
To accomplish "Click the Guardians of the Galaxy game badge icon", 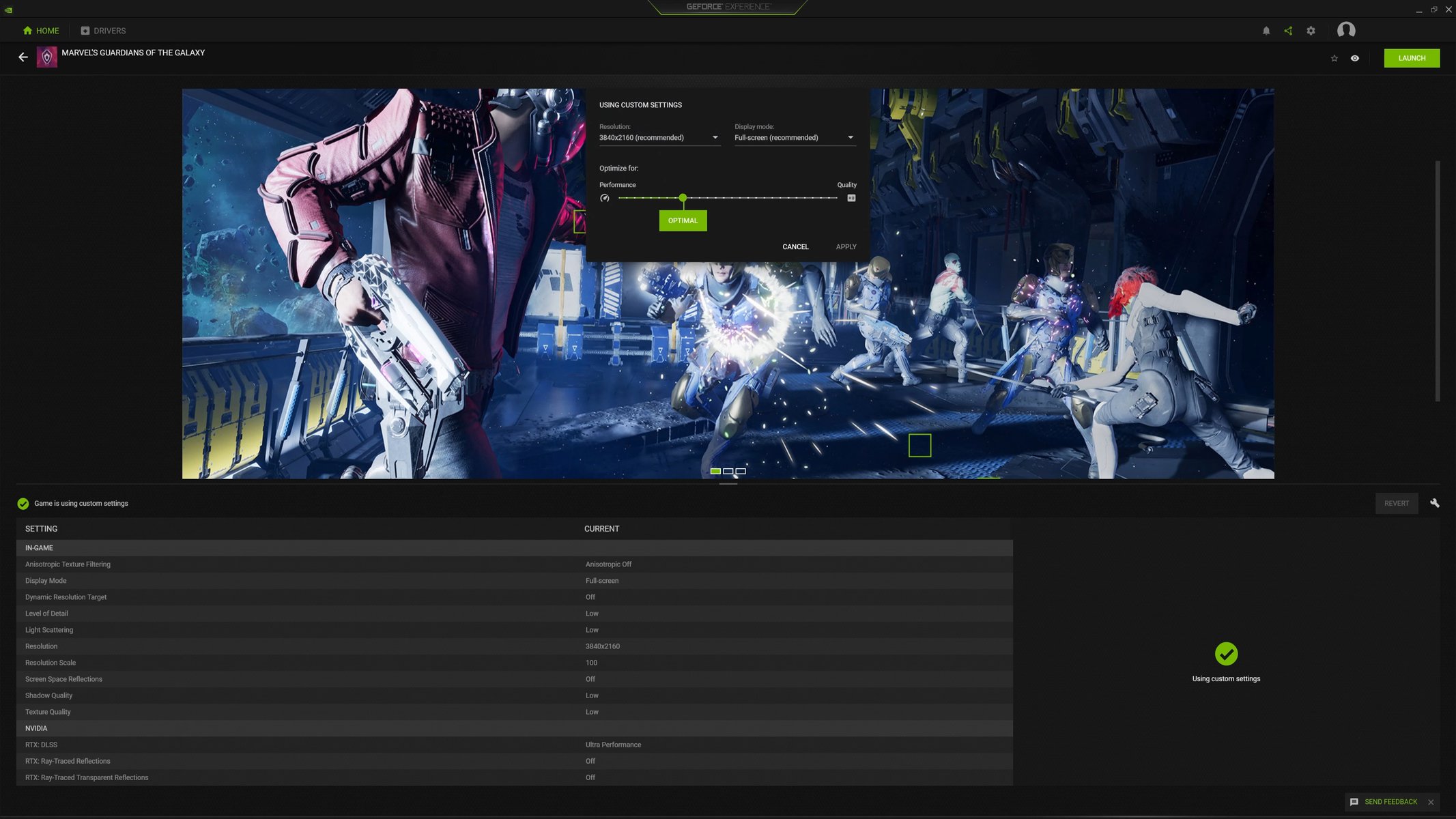I will tap(46, 57).
